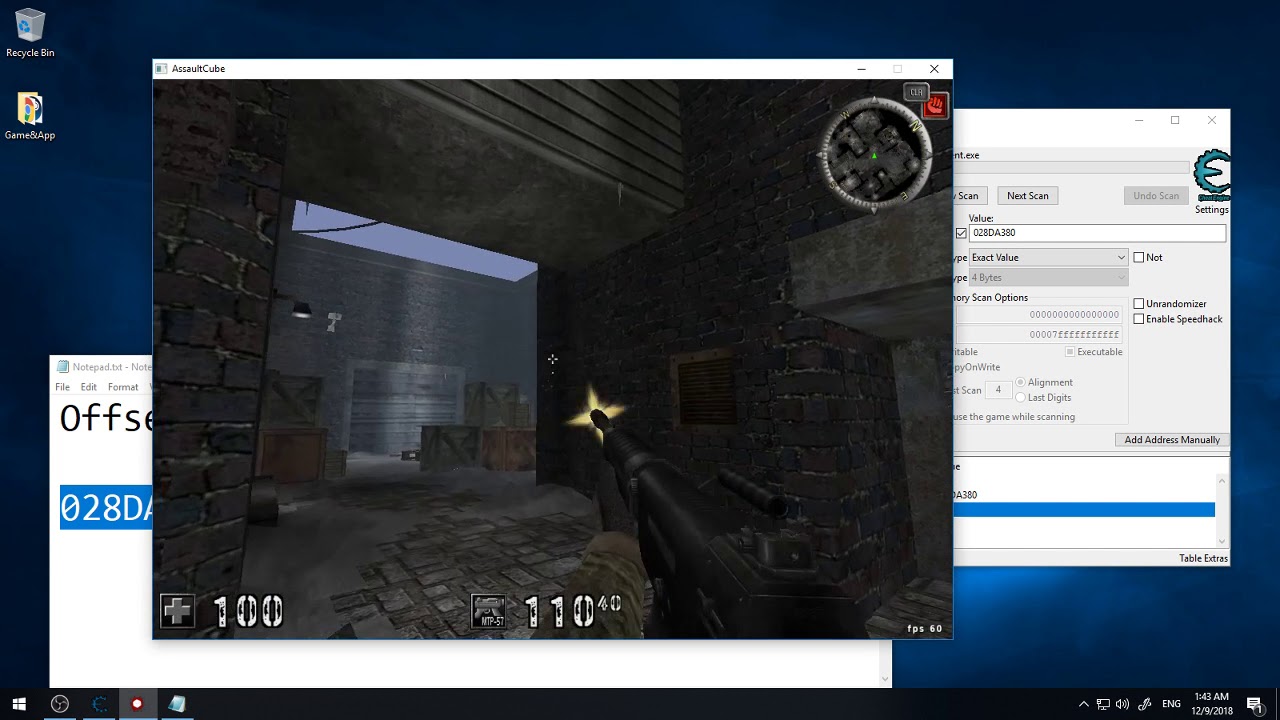Click the Undo Scan button
The width and height of the screenshot is (1280, 720).
1156,196
